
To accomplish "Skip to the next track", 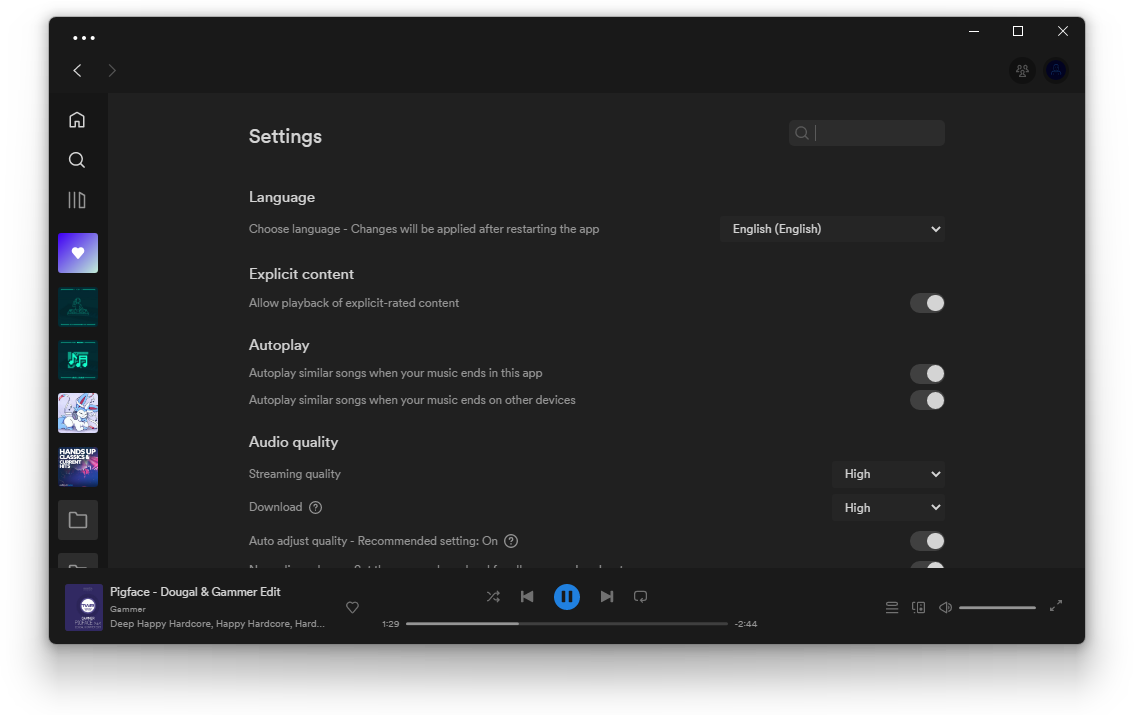I will pos(607,596).
